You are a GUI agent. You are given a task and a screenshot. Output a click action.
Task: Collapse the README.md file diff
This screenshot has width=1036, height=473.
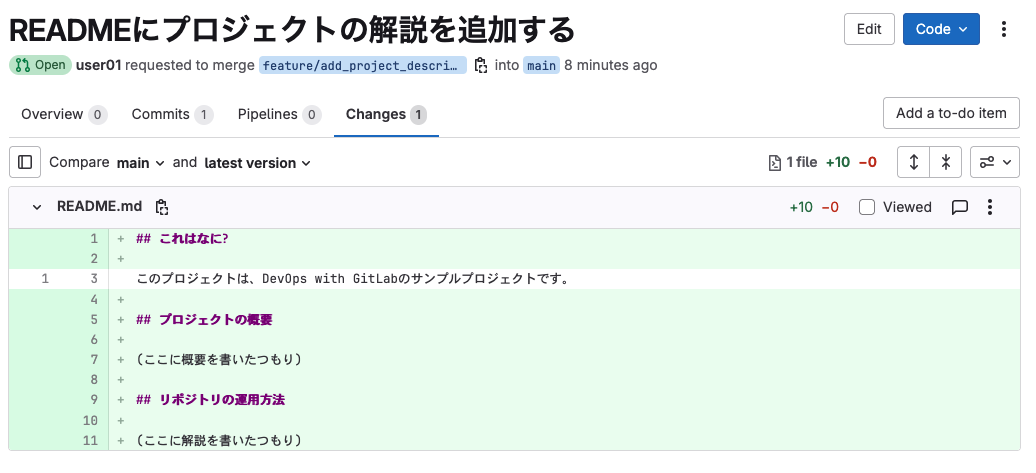point(37,207)
